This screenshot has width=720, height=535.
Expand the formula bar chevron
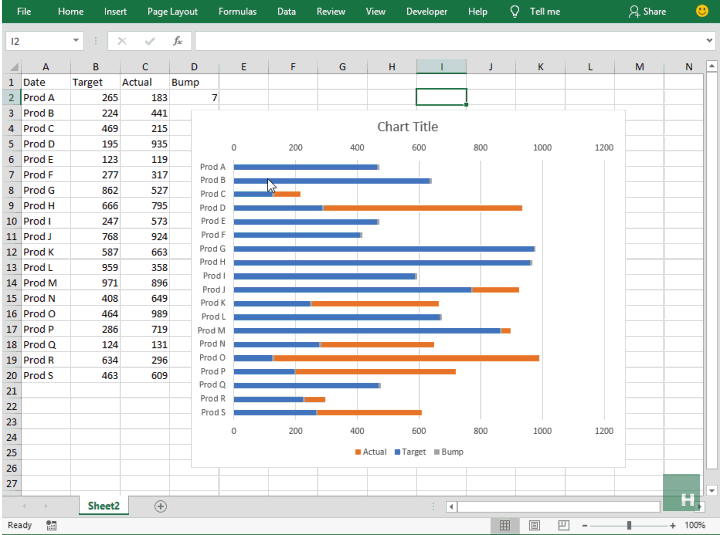(709, 41)
